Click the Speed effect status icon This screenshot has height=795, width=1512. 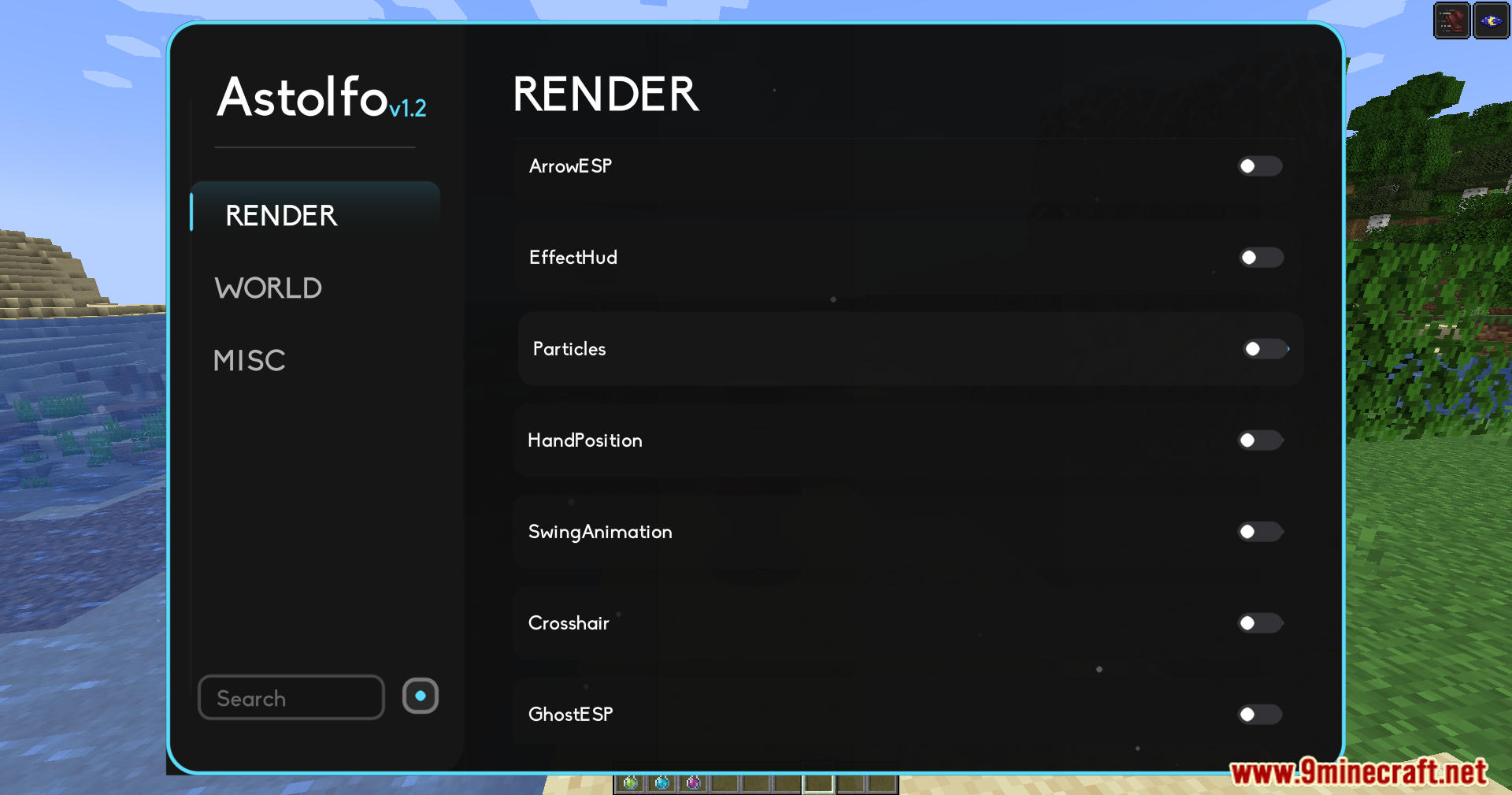coord(1451,21)
